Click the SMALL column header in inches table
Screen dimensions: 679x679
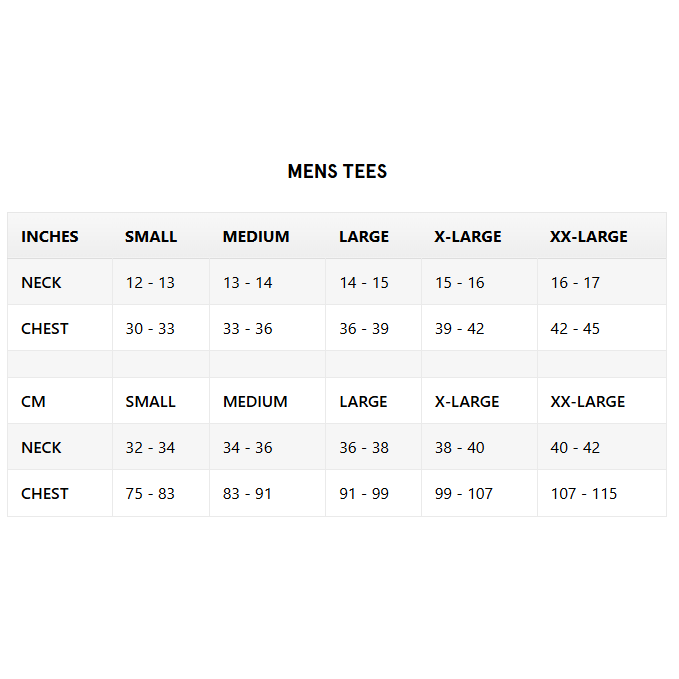tap(151, 237)
